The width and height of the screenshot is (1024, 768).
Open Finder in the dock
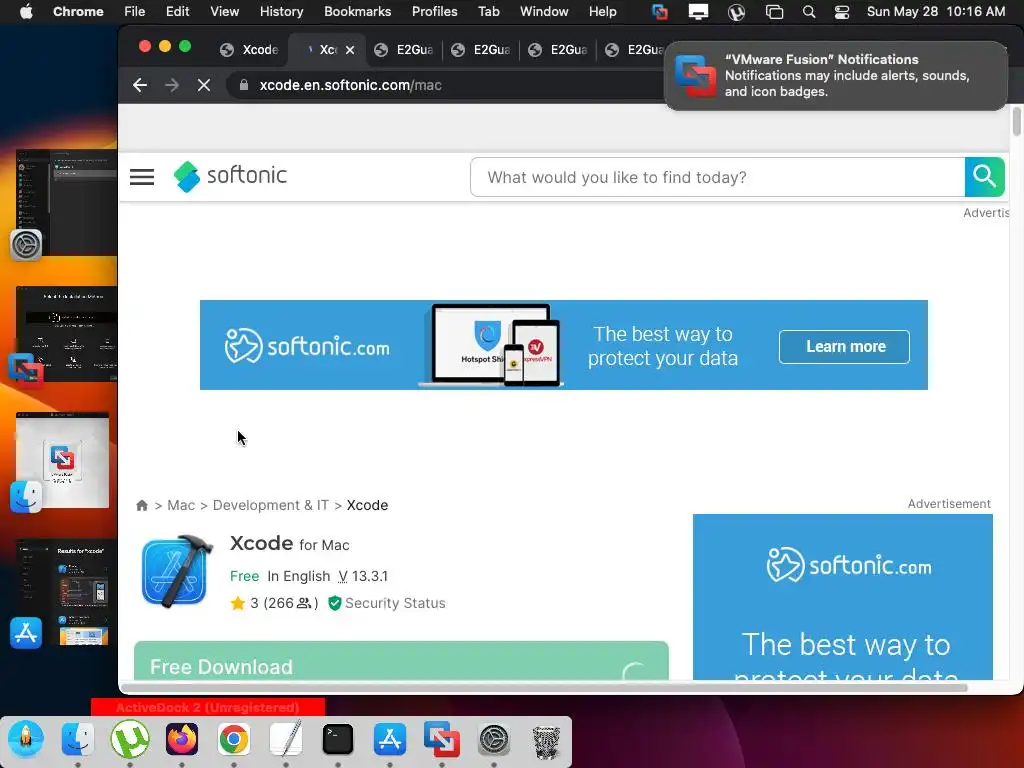78,739
